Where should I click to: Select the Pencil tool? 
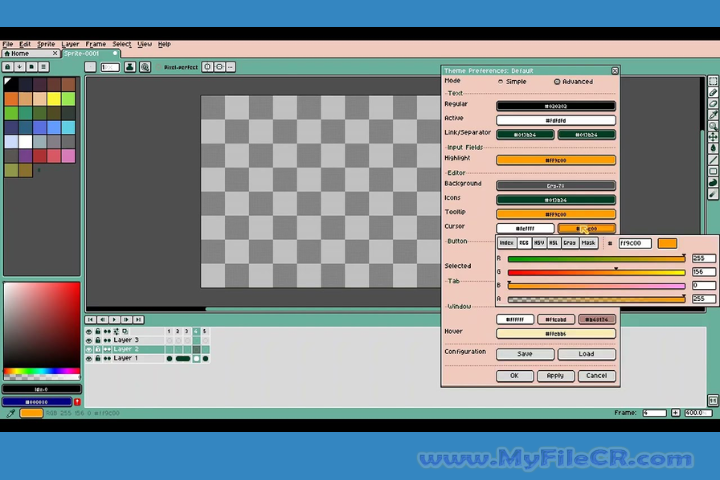[713, 92]
